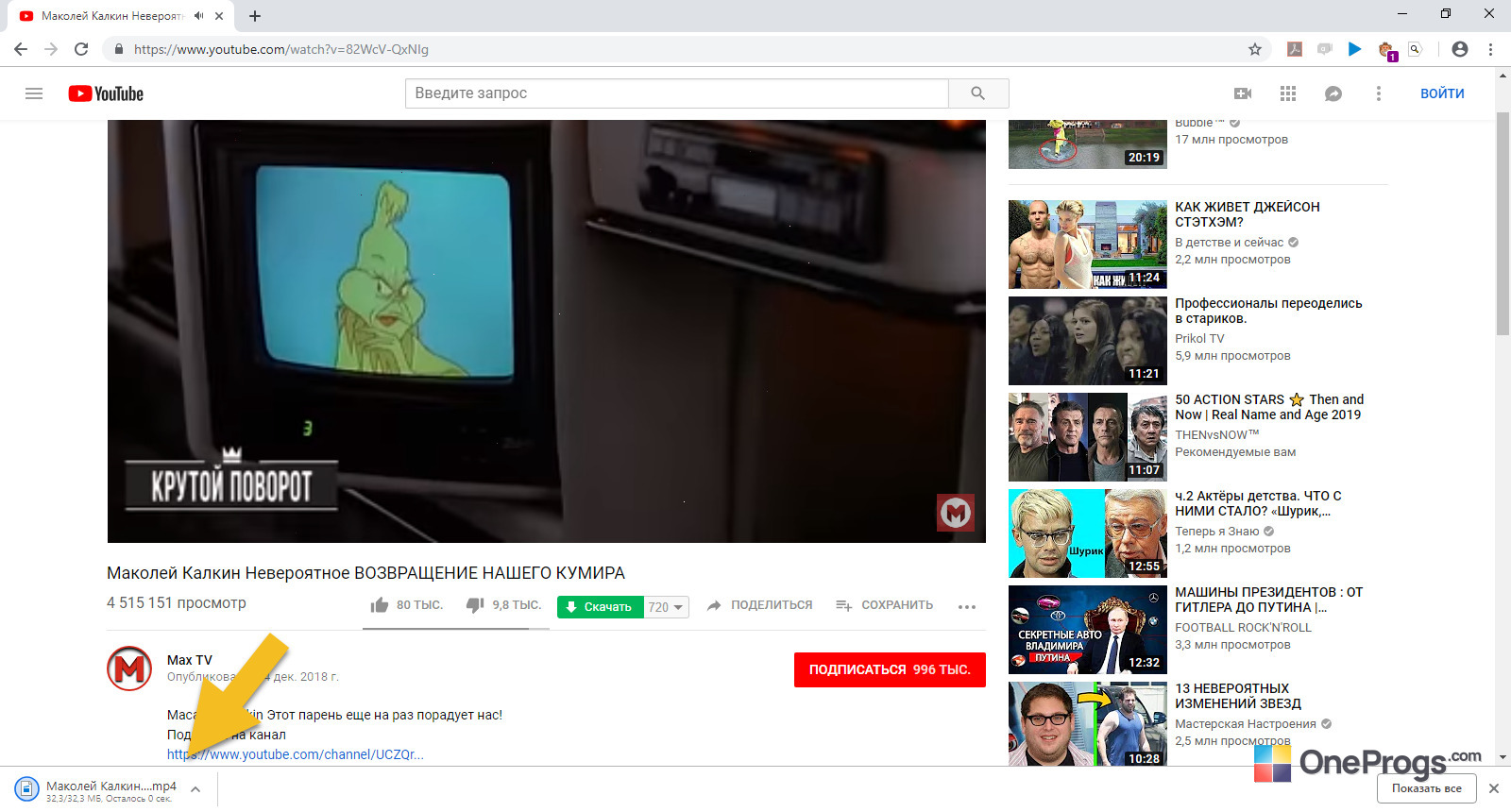Screen dimensions: 1511x812
Task: Like the video with thumbs up
Action: (x=380, y=605)
